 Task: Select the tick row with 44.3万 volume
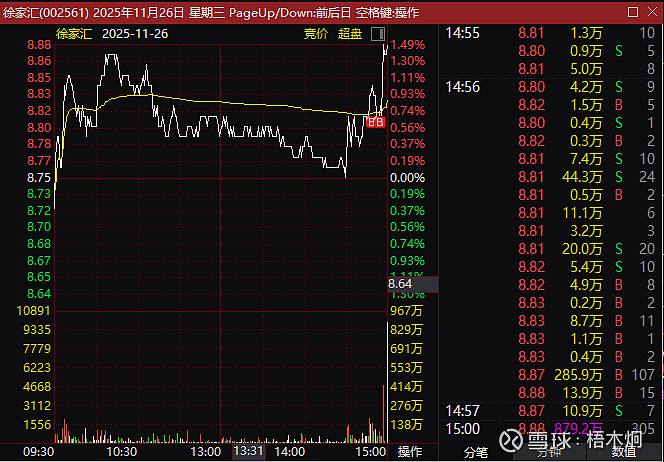click(x=551, y=177)
